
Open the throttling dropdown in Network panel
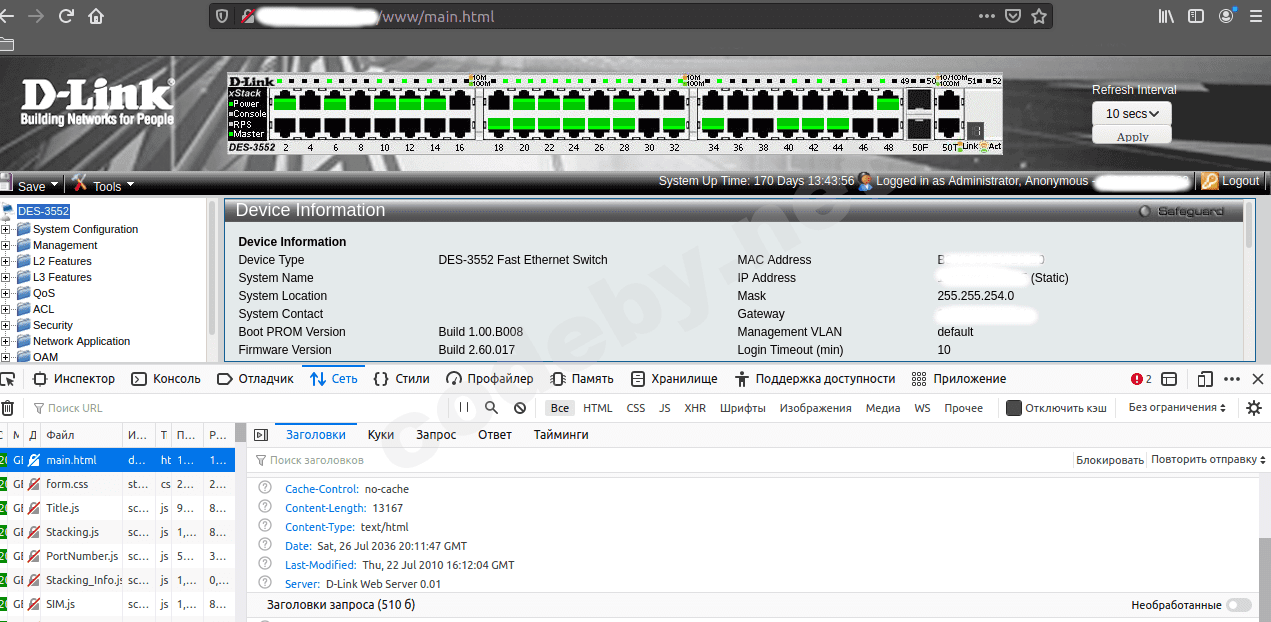pyautogui.click(x=1177, y=408)
